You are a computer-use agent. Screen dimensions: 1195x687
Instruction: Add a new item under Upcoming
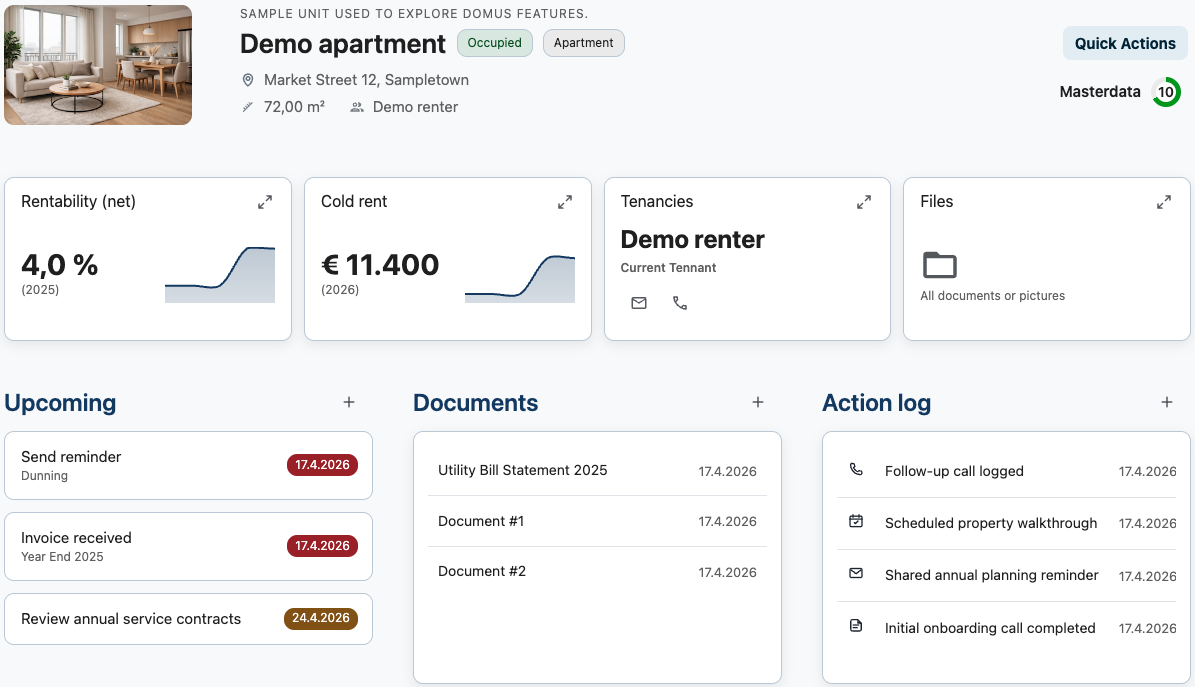[349, 402]
